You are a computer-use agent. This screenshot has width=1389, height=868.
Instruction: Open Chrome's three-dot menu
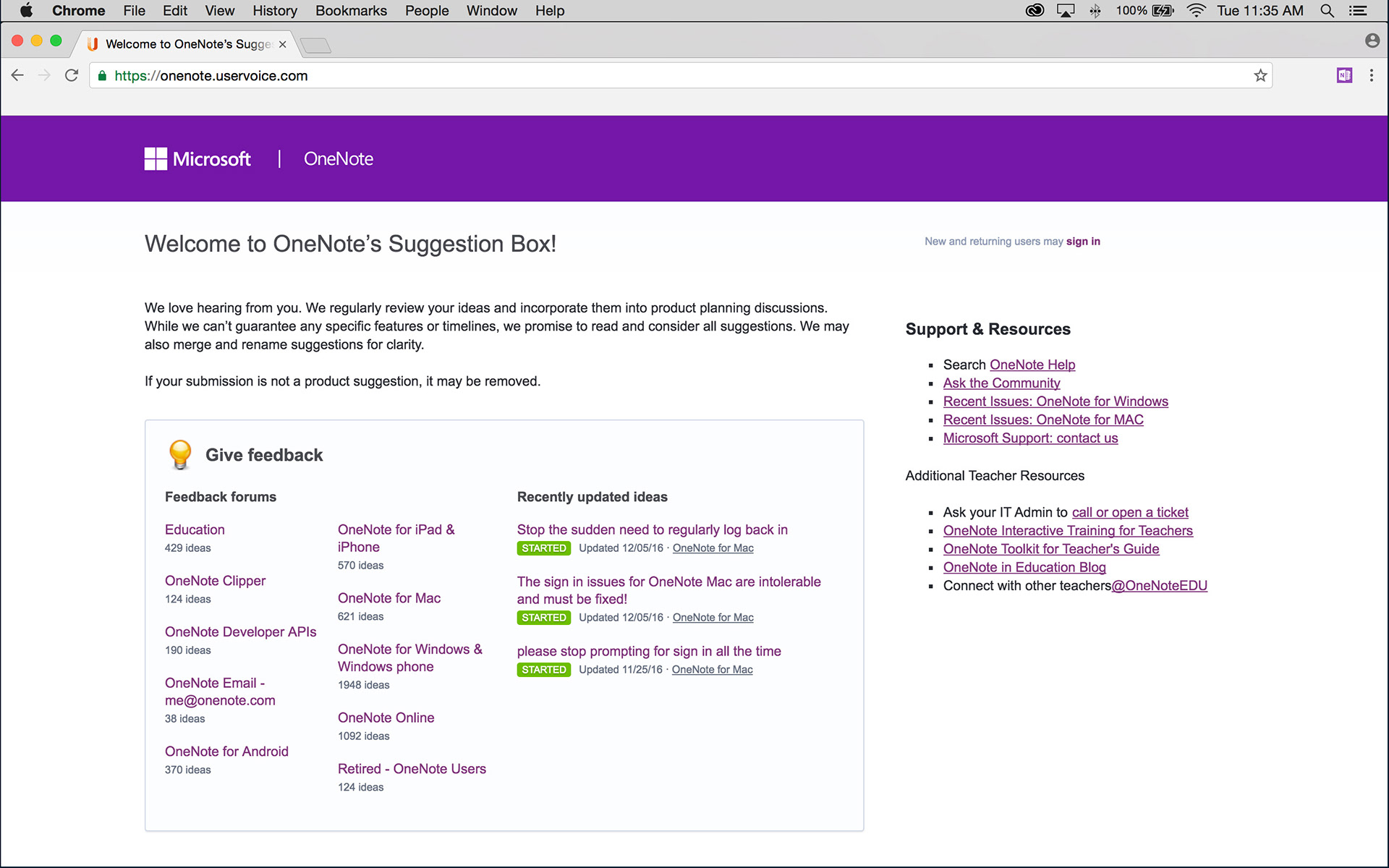pos(1371,75)
